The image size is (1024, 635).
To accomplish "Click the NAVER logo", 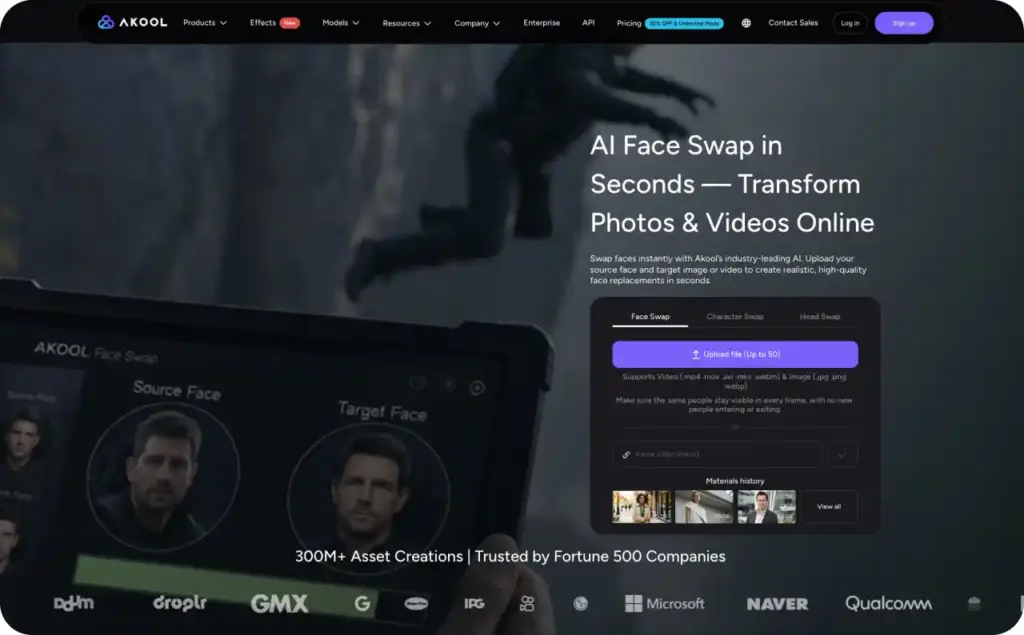I will pyautogui.click(x=777, y=604).
